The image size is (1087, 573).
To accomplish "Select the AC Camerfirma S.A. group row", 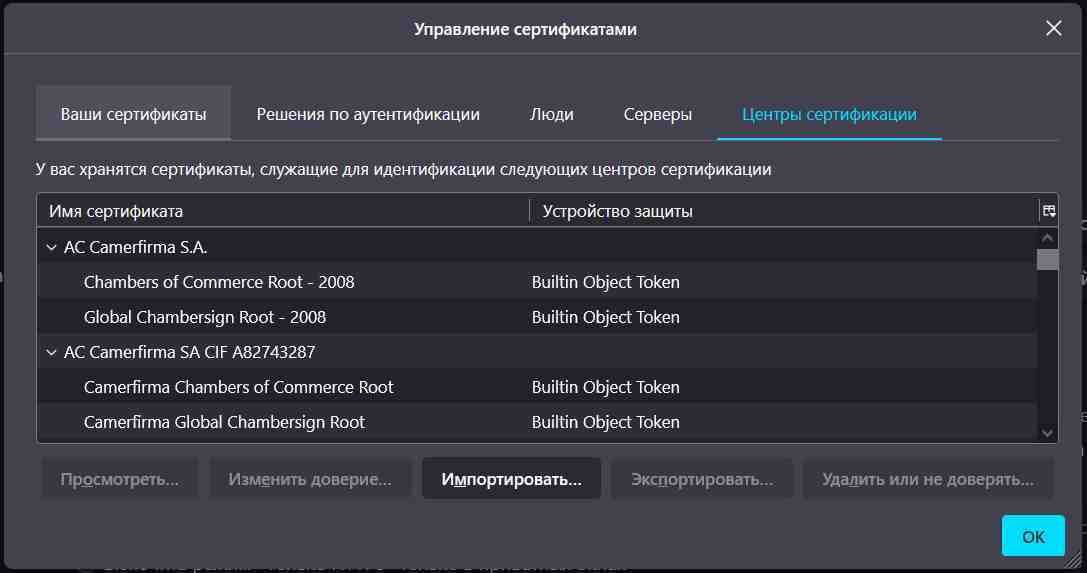I will coord(537,247).
